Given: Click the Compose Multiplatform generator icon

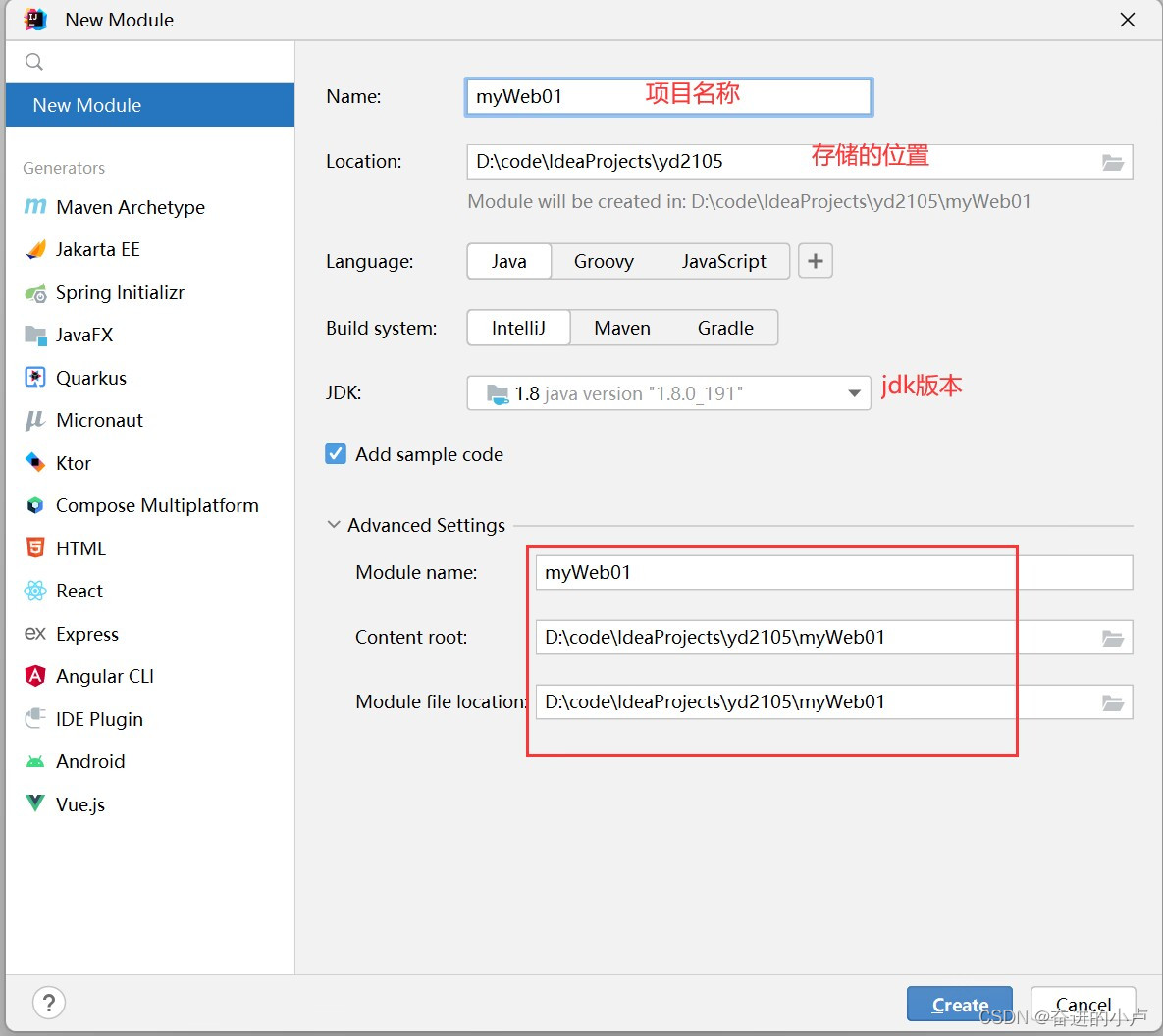Looking at the screenshot, I should (35, 506).
